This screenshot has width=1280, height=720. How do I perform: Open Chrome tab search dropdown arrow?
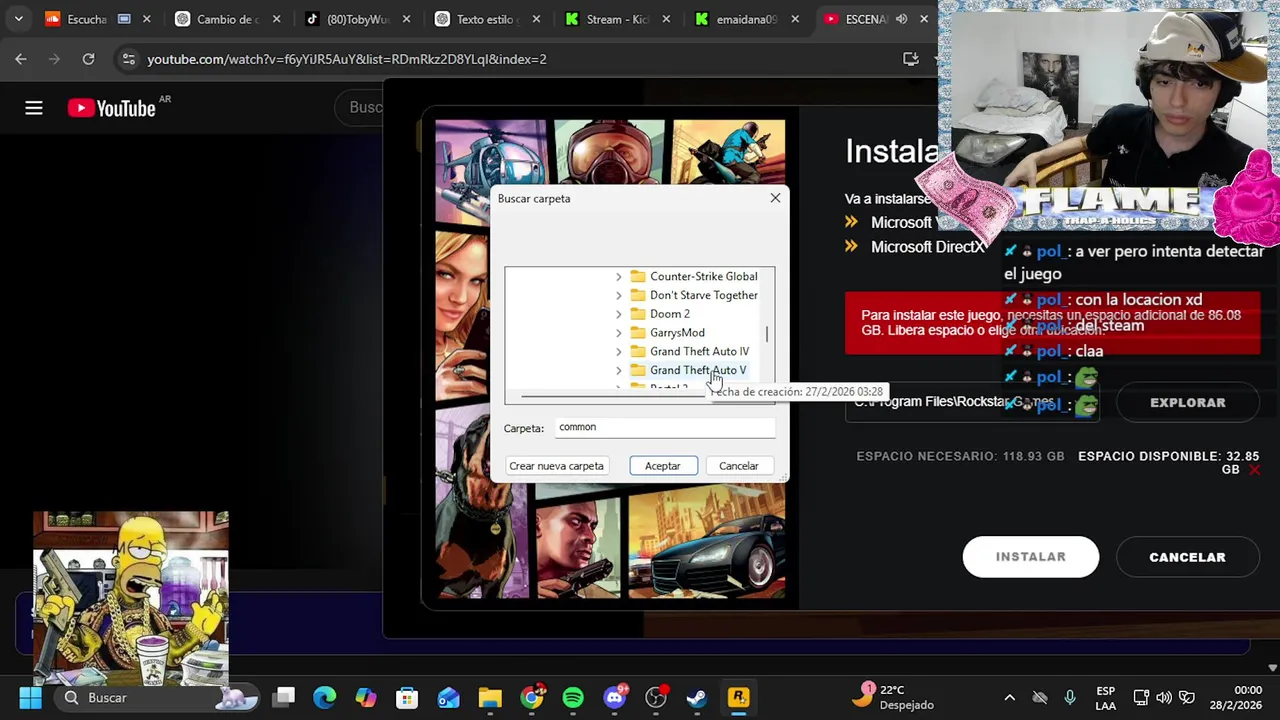coord(18,19)
